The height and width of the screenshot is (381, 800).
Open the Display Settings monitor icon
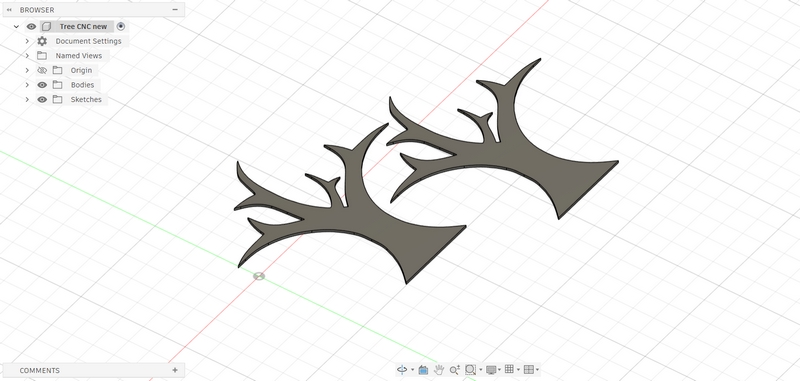pyautogui.click(x=491, y=370)
